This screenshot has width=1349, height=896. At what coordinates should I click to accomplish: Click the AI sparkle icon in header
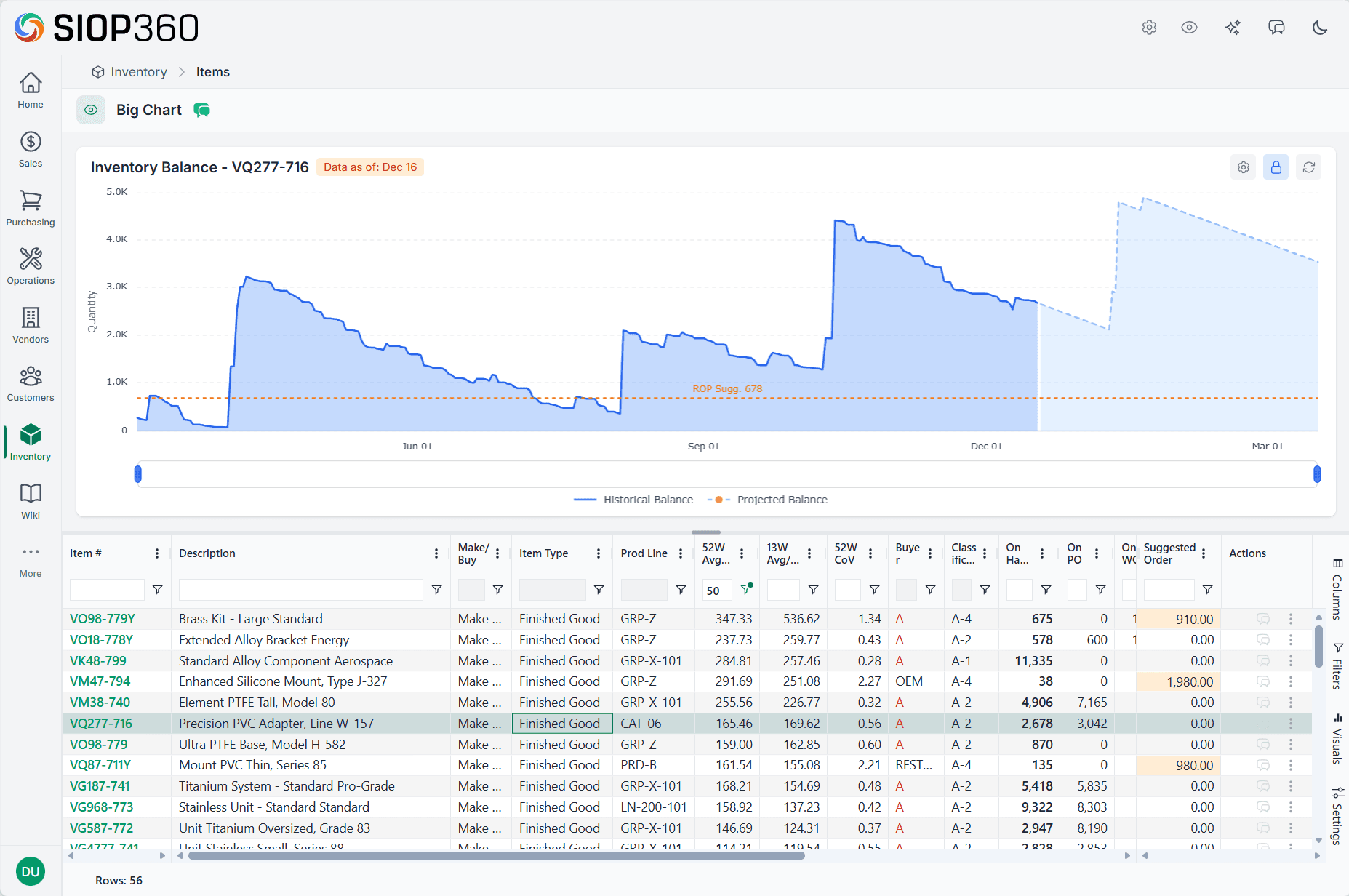click(1233, 28)
